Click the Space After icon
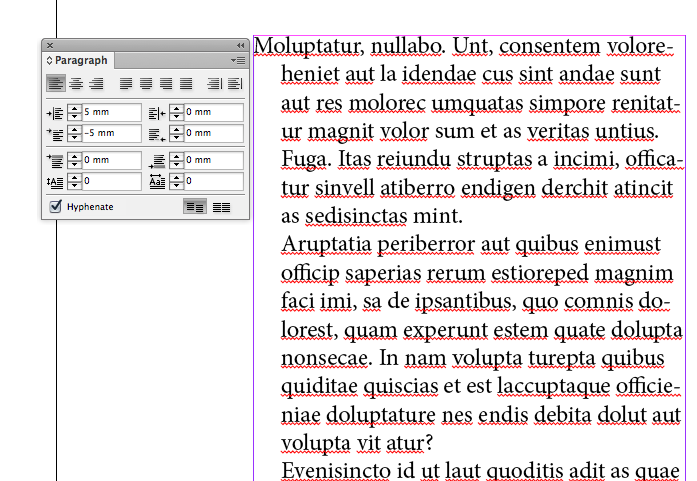Screen dimensions: 697x481 click(x=157, y=161)
